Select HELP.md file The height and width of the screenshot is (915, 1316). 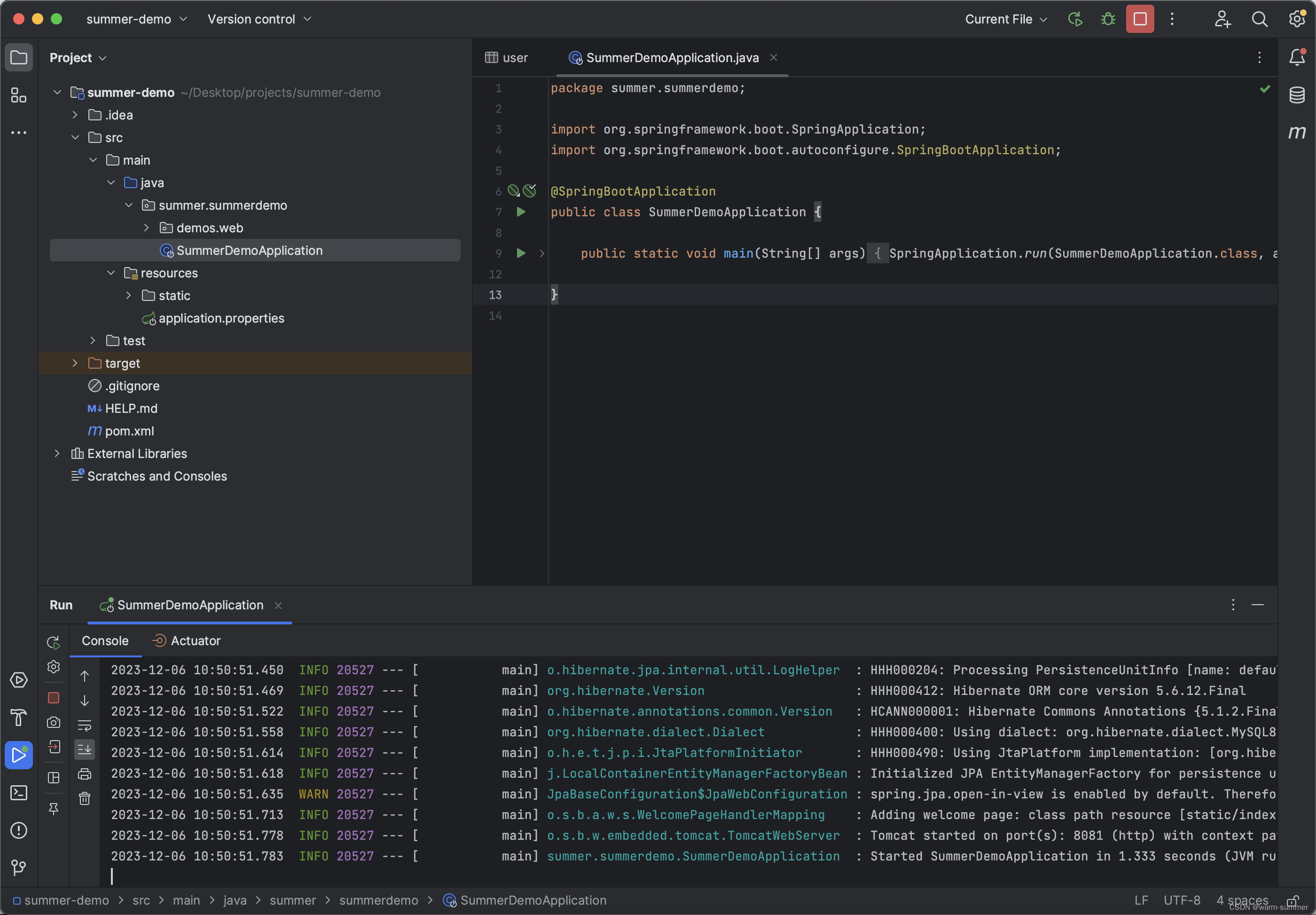[x=131, y=408]
